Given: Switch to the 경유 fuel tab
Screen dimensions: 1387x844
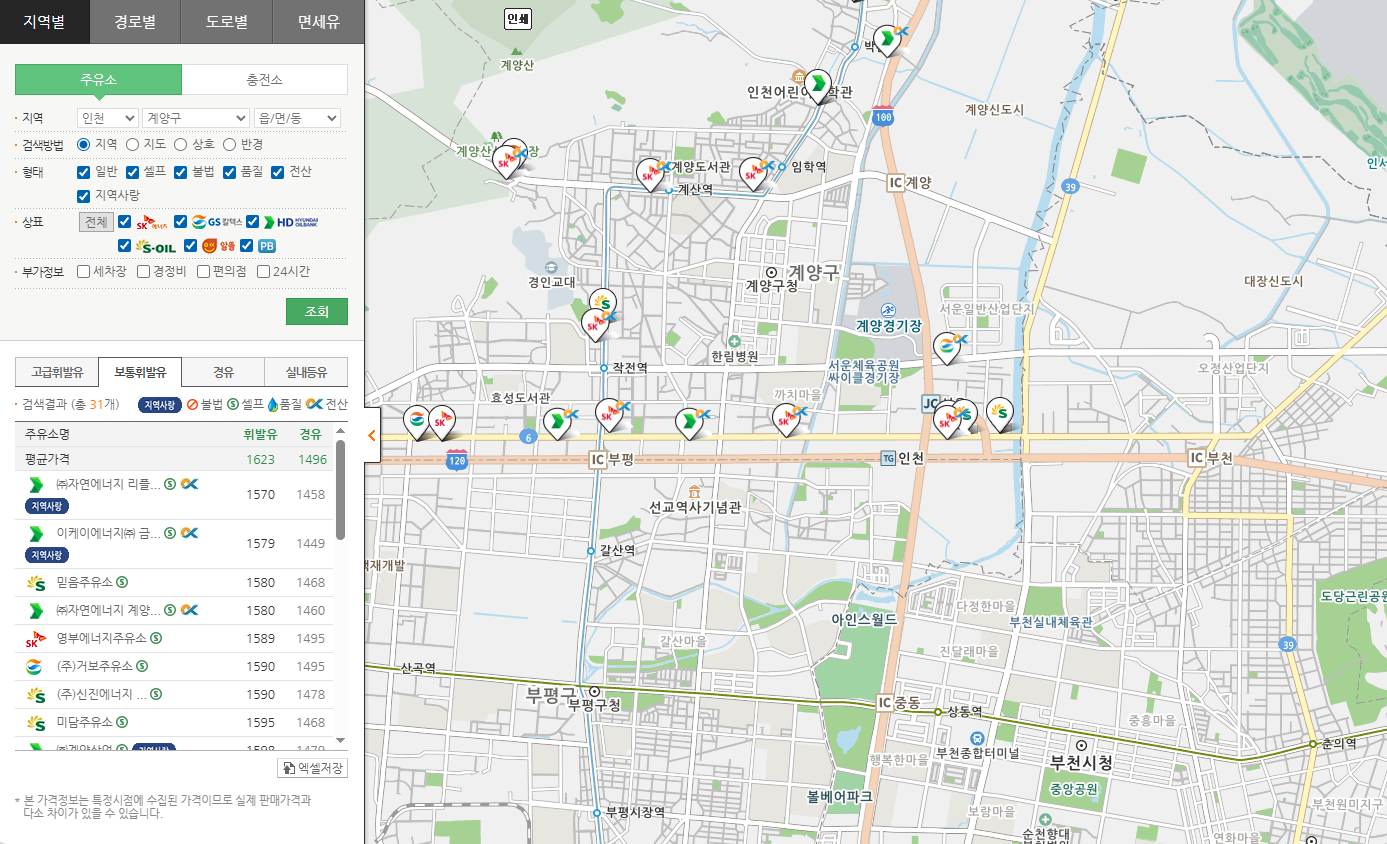Looking at the screenshot, I should [223, 372].
